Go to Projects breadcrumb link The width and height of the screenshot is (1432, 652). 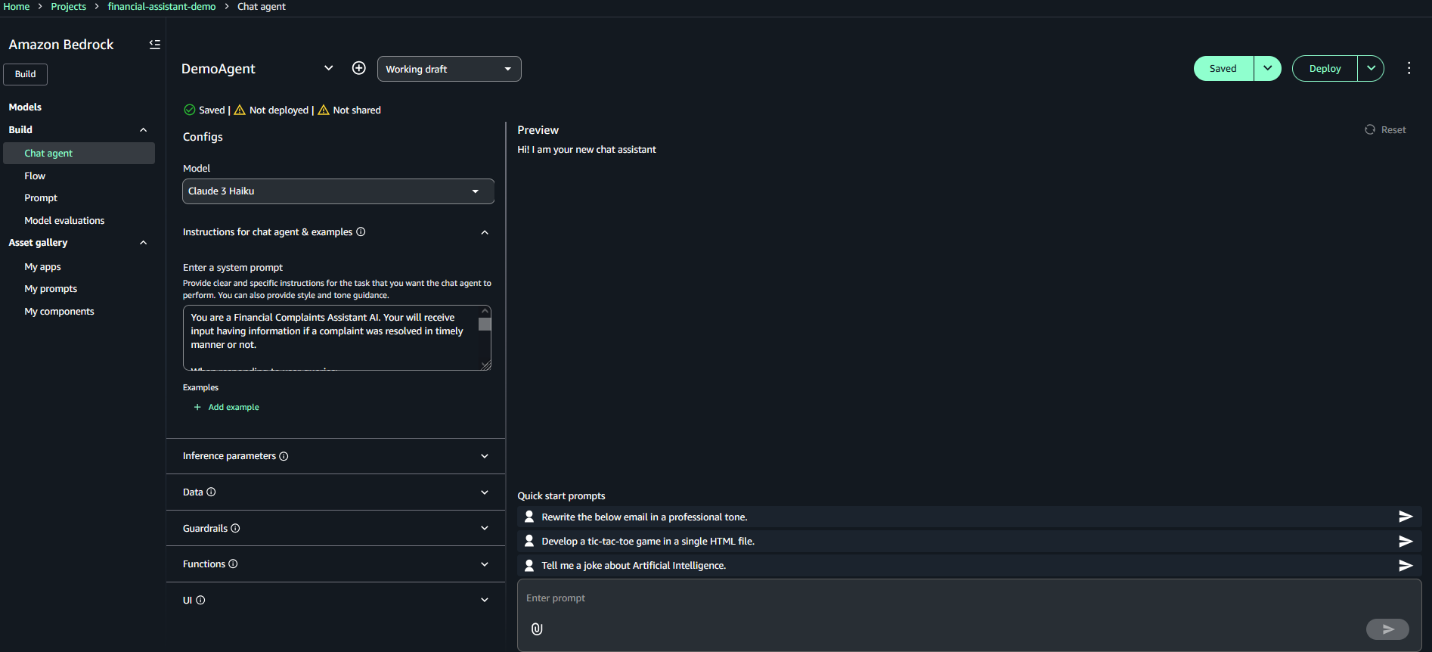(69, 7)
